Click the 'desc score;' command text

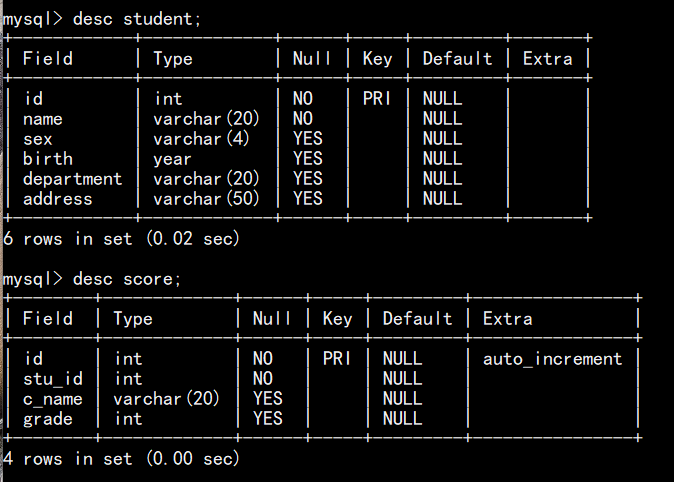tap(127, 279)
